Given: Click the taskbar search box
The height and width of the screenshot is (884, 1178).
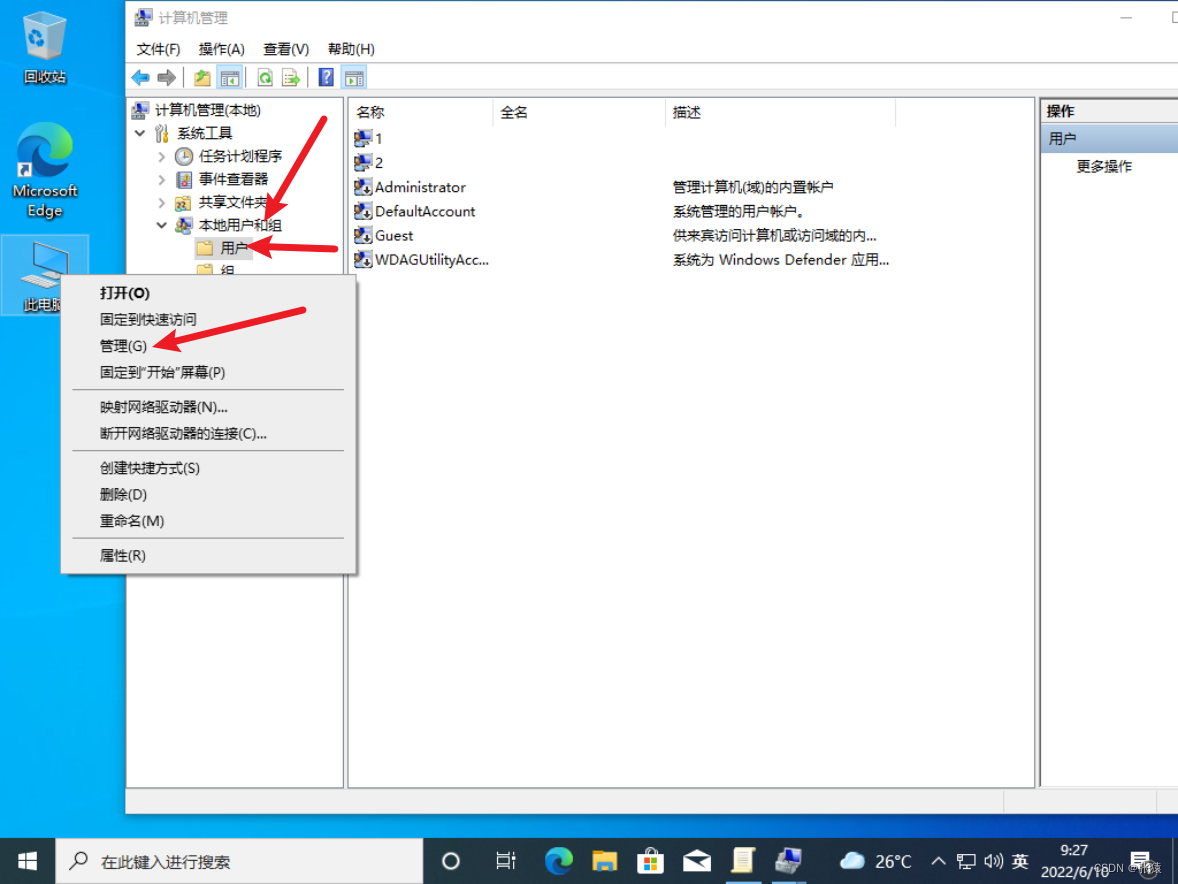Looking at the screenshot, I should coord(239,861).
